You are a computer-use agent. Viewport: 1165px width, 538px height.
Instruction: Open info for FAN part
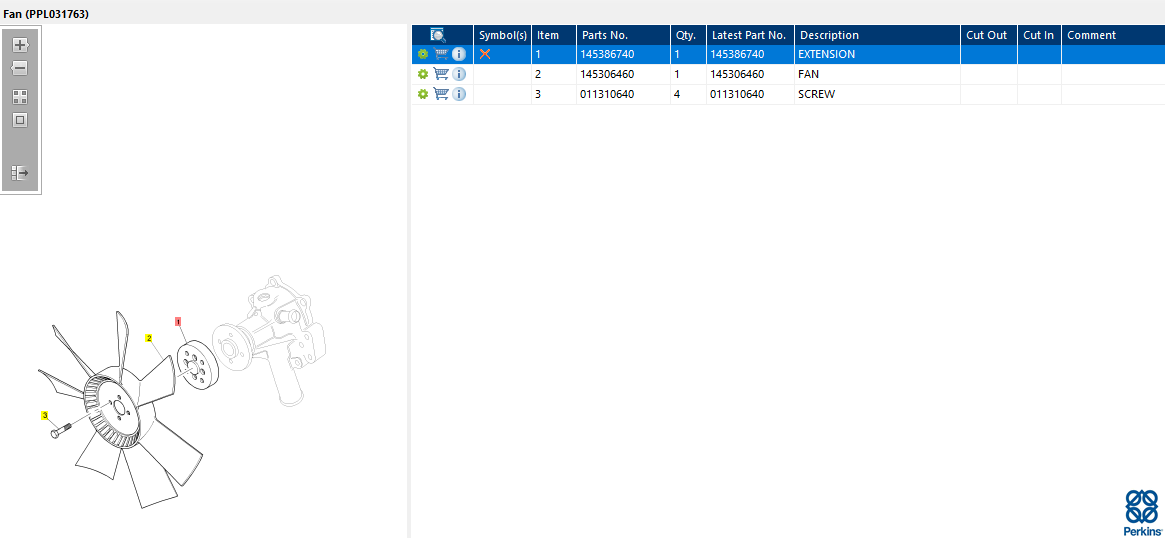pos(459,74)
